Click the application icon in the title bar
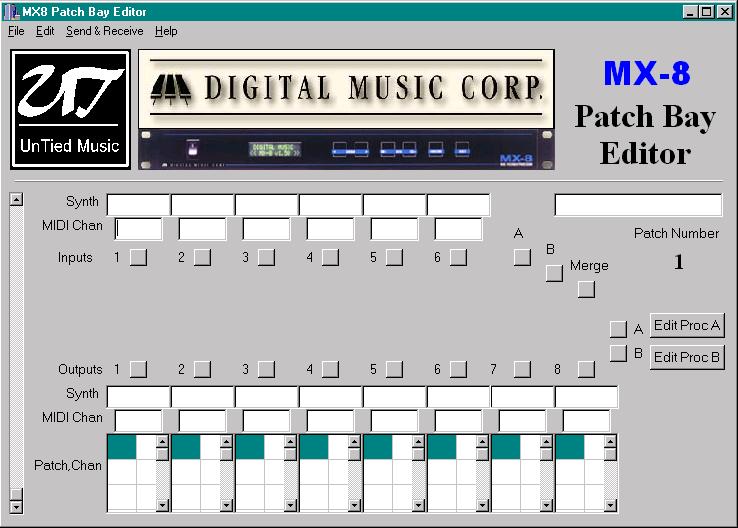Screen dimensions: 738x528 pyautogui.click(x=11, y=11)
